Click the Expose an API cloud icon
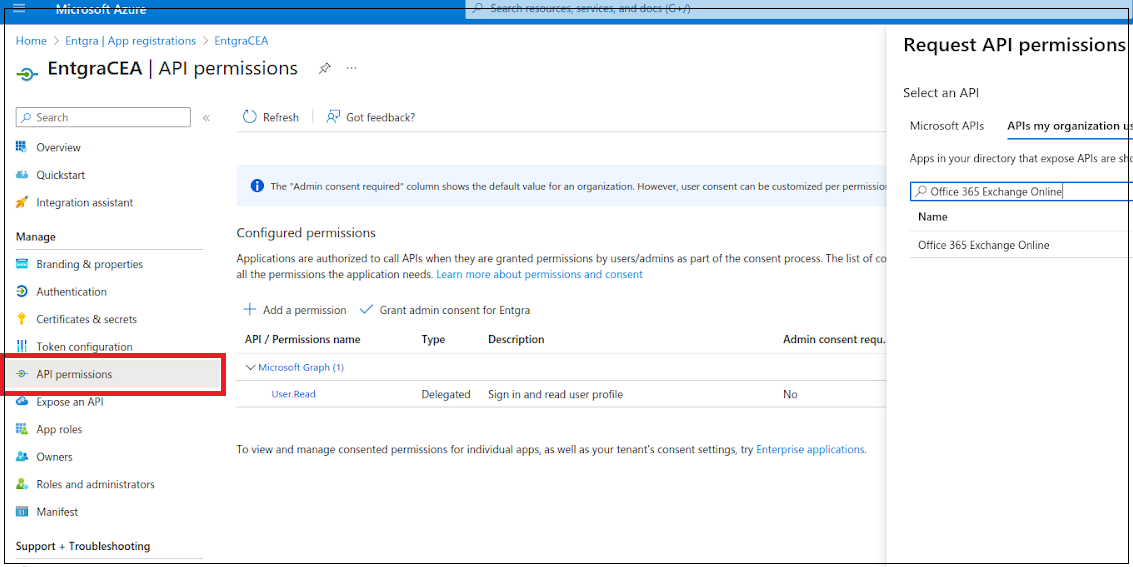Screen dimensions: 1133x567 [22, 402]
